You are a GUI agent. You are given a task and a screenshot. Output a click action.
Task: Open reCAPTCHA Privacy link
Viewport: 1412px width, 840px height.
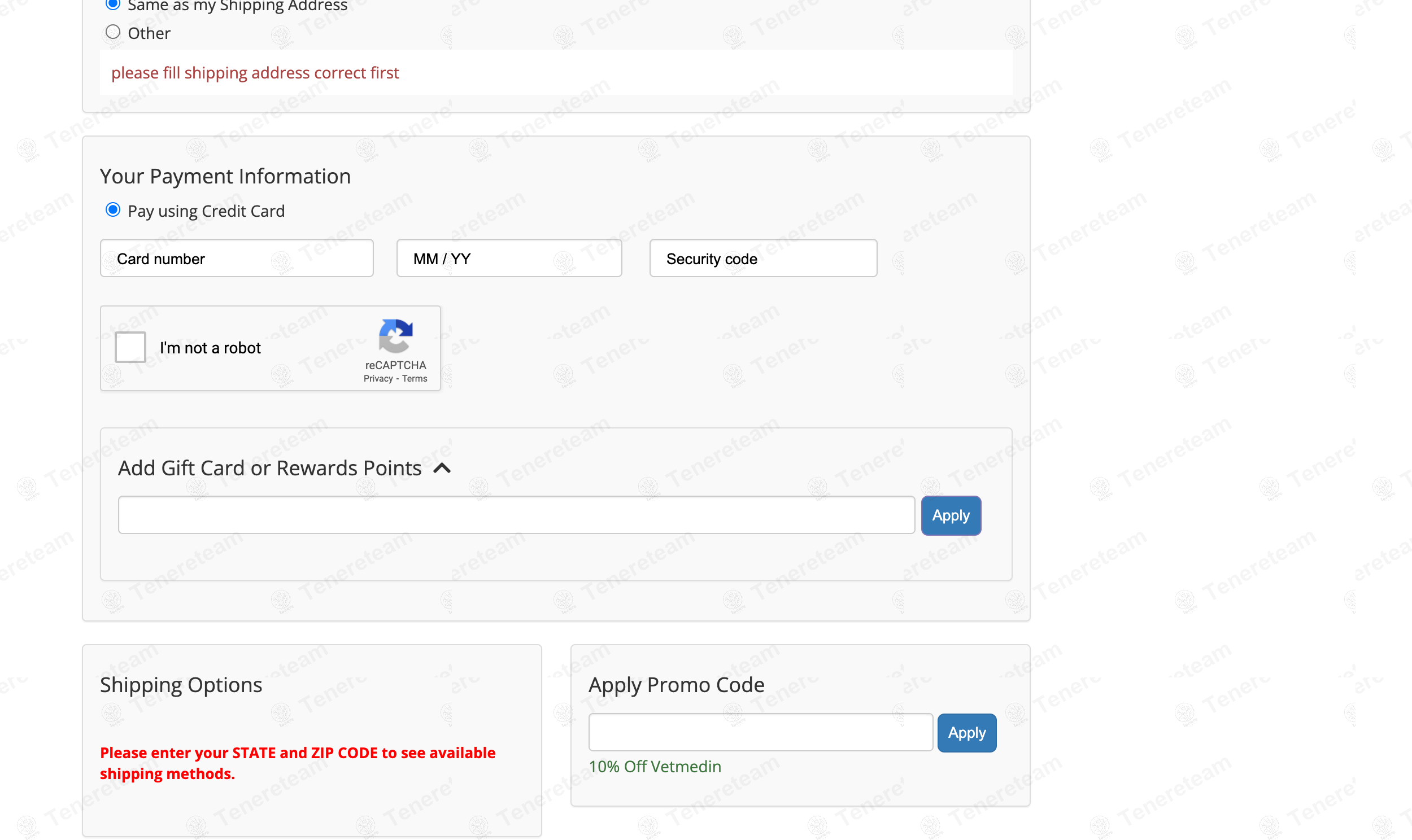tap(378, 379)
